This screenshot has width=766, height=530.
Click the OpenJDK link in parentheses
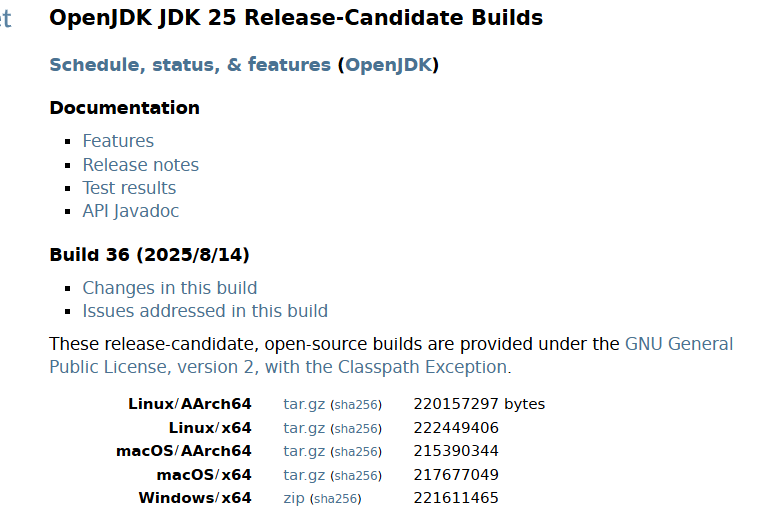[x=388, y=65]
